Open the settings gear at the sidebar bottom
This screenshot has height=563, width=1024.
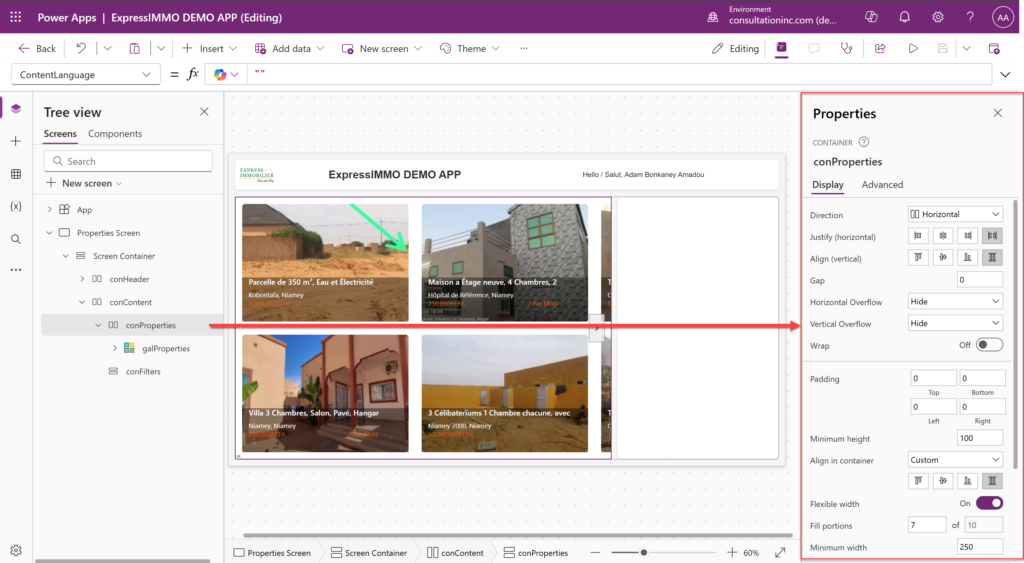point(16,551)
